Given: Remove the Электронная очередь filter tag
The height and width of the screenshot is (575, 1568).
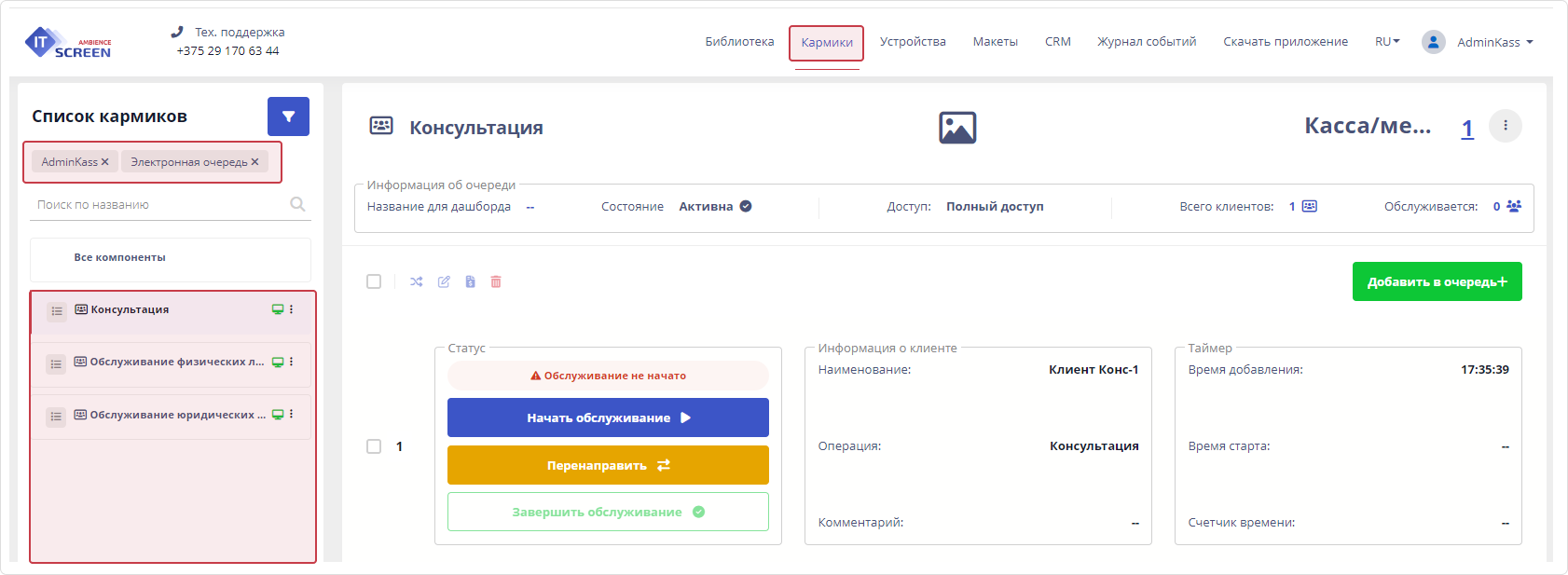Looking at the screenshot, I should (x=254, y=162).
